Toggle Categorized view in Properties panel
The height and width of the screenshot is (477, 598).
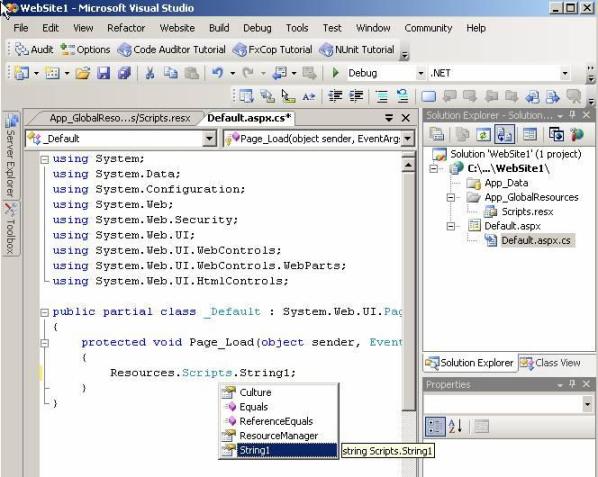click(x=435, y=426)
